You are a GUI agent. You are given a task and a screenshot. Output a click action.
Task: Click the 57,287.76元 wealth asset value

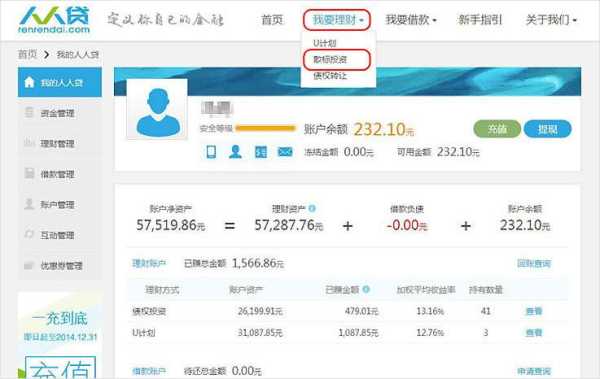point(289,225)
